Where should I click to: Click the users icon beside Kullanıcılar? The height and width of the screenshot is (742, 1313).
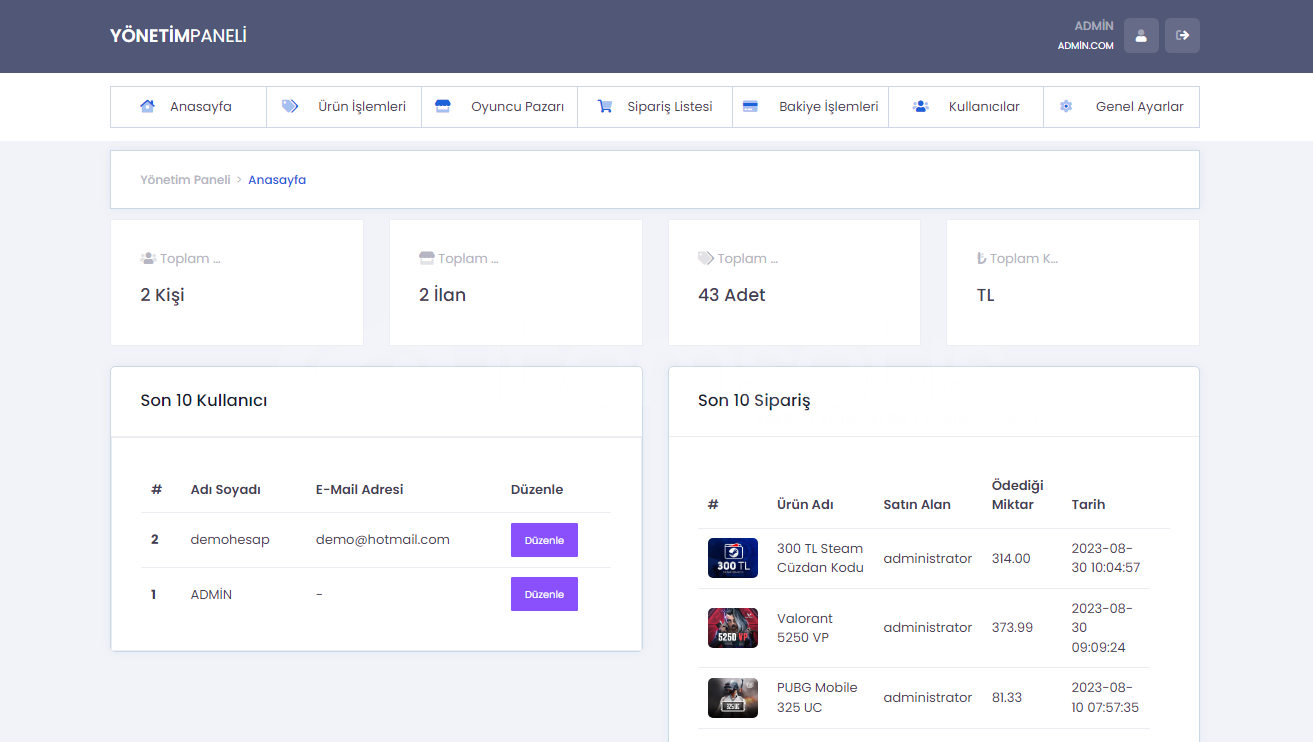coord(921,106)
